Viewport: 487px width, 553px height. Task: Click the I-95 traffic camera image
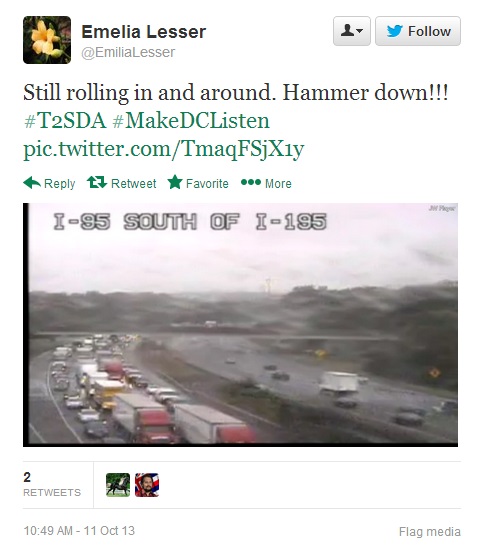(x=241, y=325)
